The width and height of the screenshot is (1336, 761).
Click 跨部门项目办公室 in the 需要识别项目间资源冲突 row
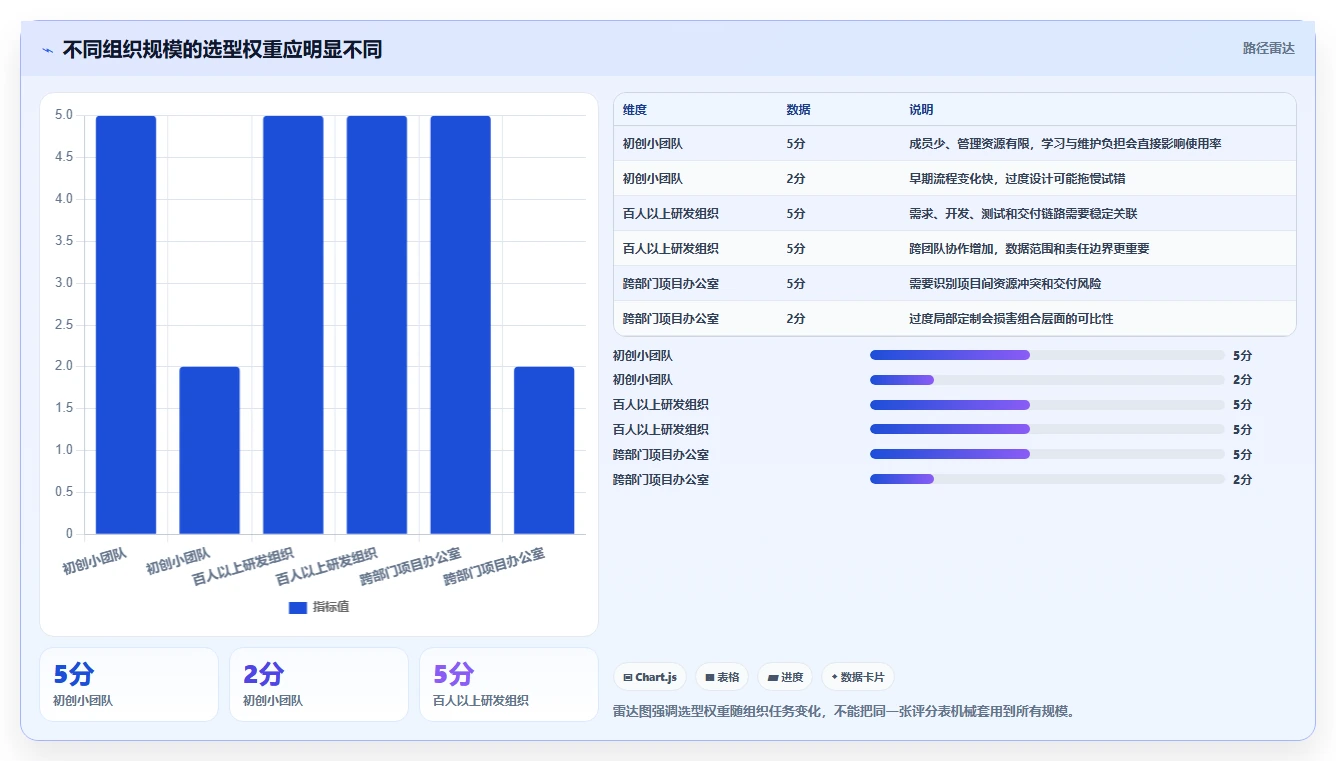coord(671,284)
